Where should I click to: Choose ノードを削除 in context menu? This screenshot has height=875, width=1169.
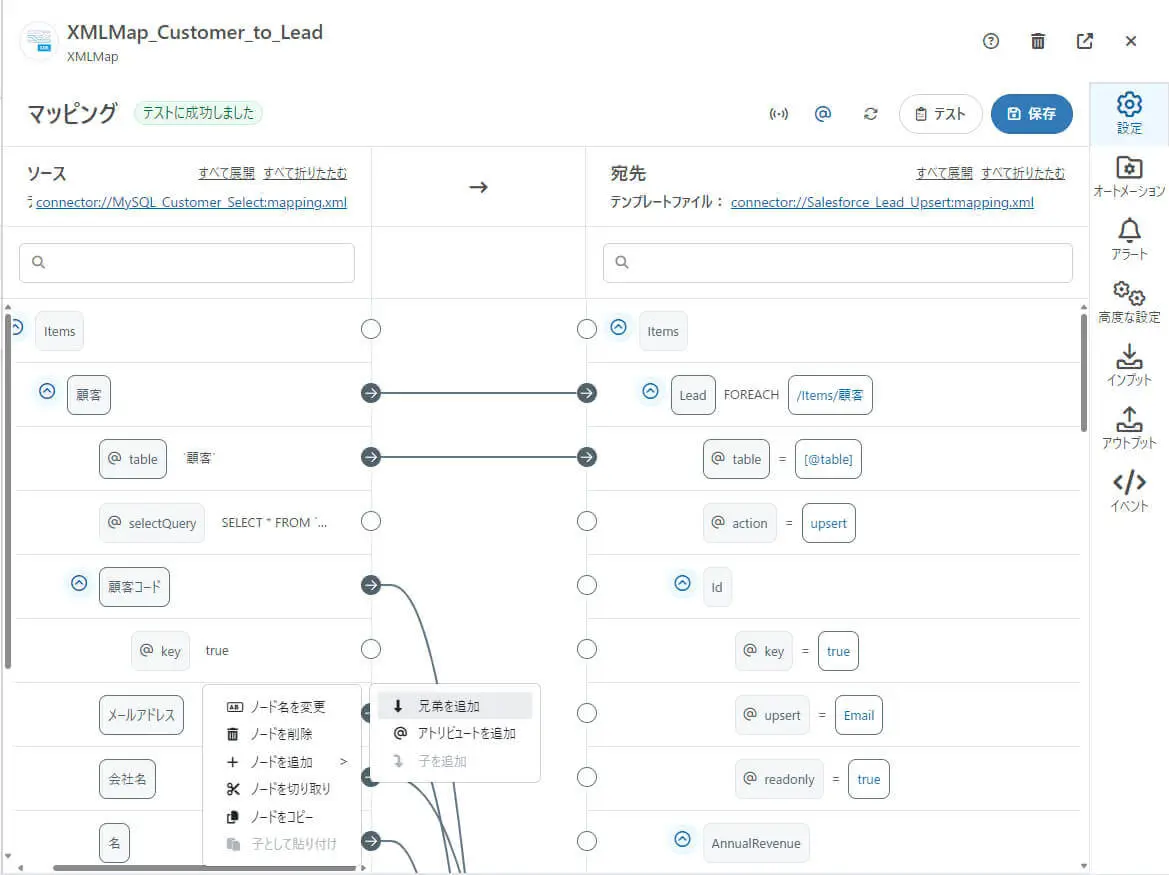(x=281, y=734)
